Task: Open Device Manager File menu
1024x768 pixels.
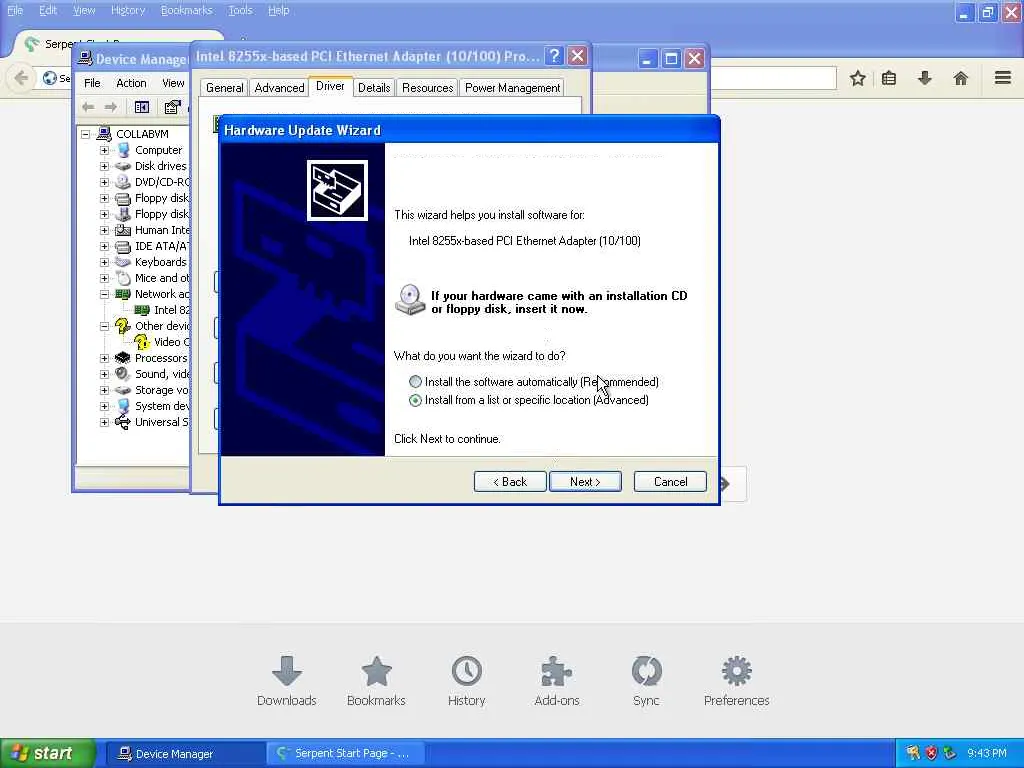Action: [x=92, y=83]
